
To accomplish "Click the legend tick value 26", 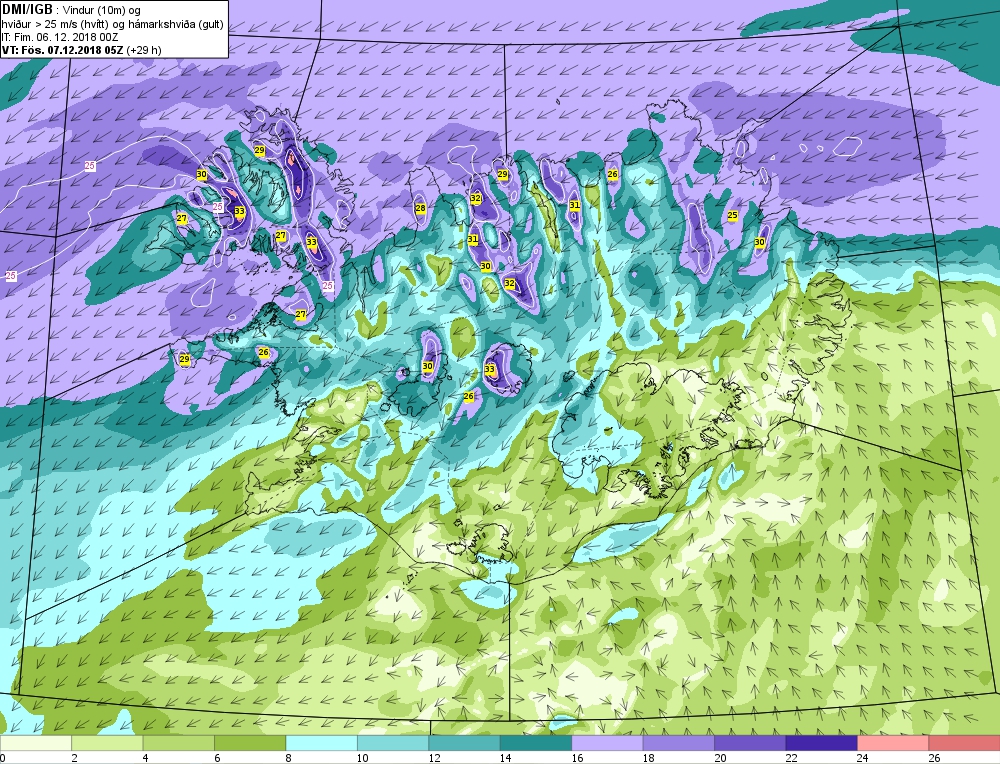I will (x=934, y=758).
